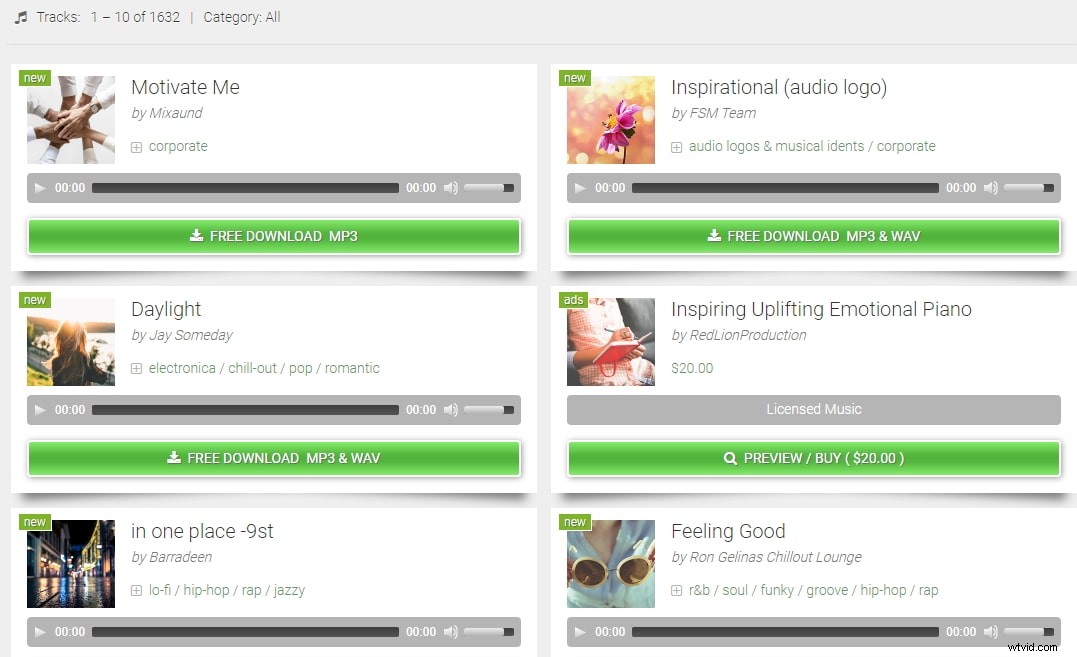Expand tags plus icon for Daylight

(136, 369)
